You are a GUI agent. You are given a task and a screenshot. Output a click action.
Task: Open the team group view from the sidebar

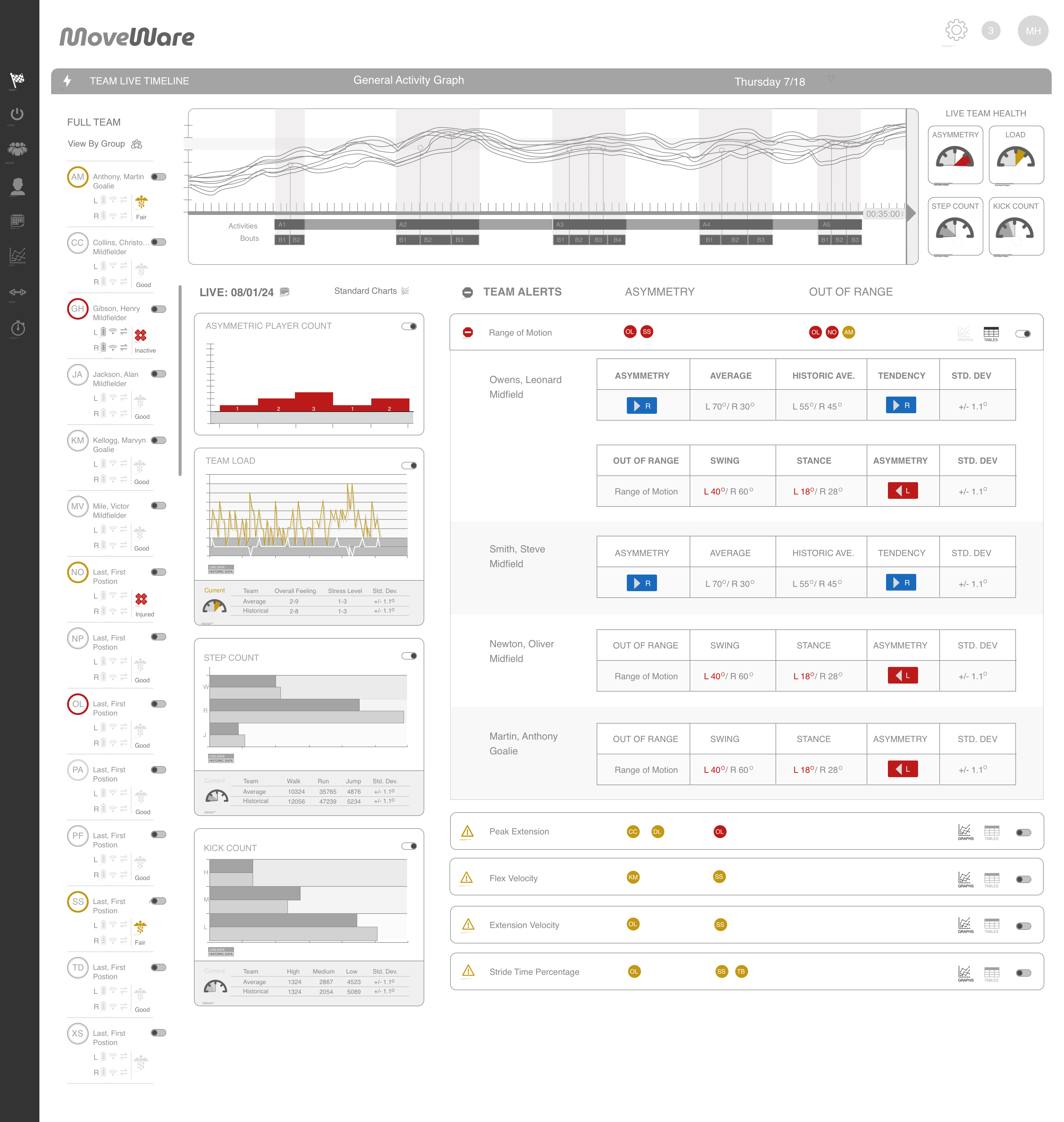tap(18, 149)
